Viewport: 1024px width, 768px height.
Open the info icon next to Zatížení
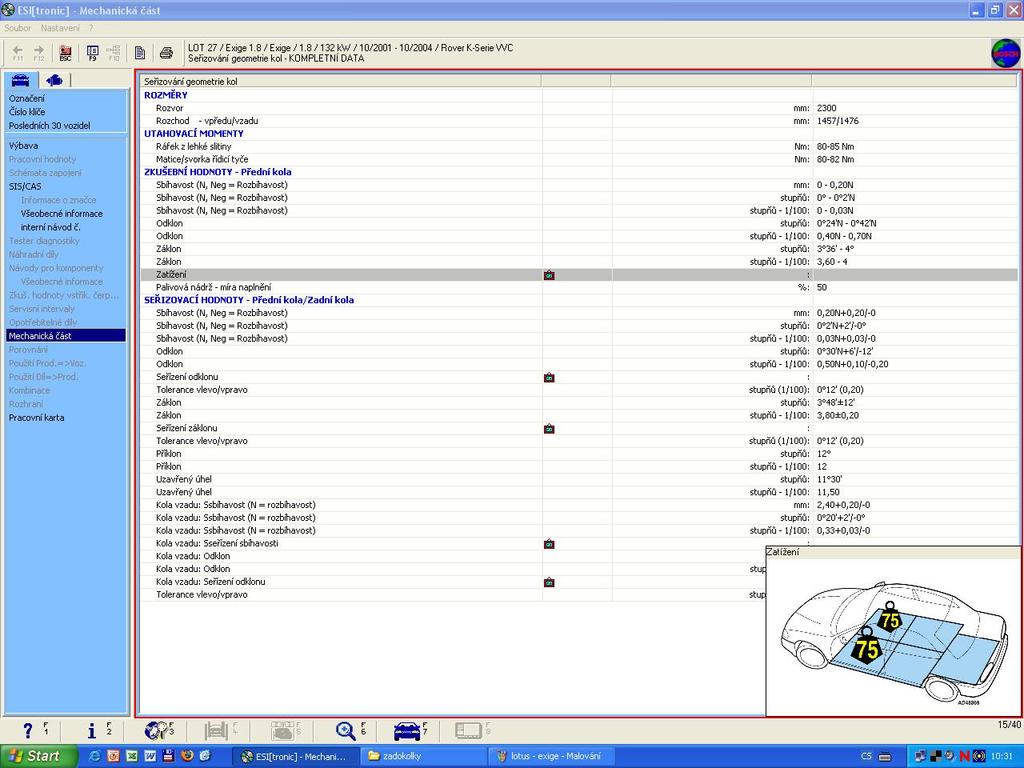[549, 275]
